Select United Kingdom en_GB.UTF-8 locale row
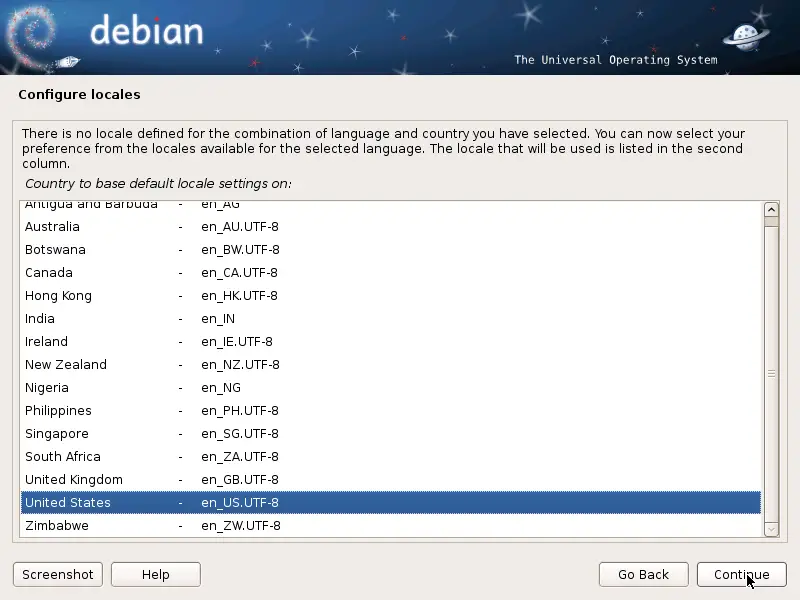The width and height of the screenshot is (800, 600). click(391, 479)
